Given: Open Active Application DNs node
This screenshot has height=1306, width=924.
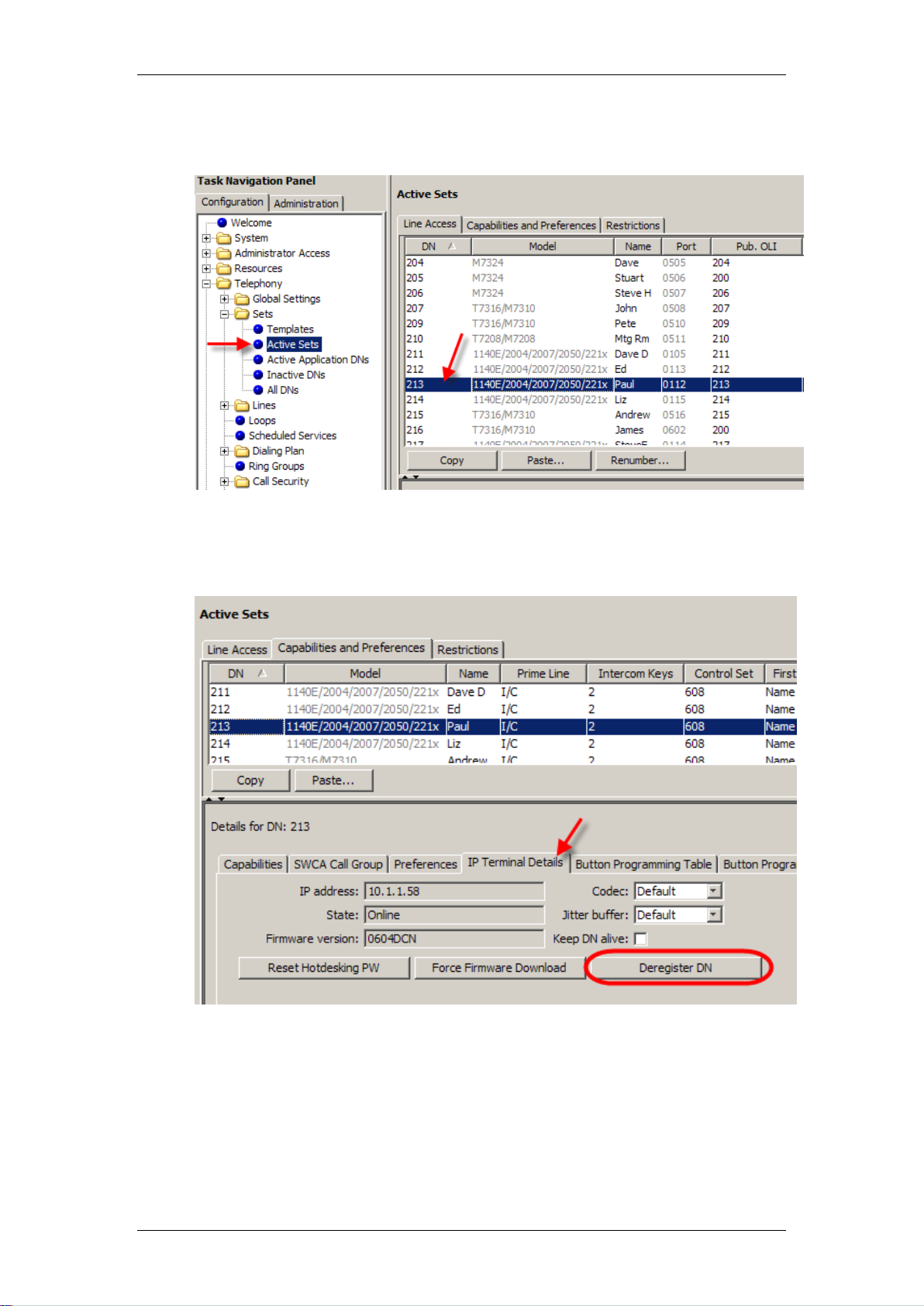Looking at the screenshot, I should pyautogui.click(x=318, y=360).
